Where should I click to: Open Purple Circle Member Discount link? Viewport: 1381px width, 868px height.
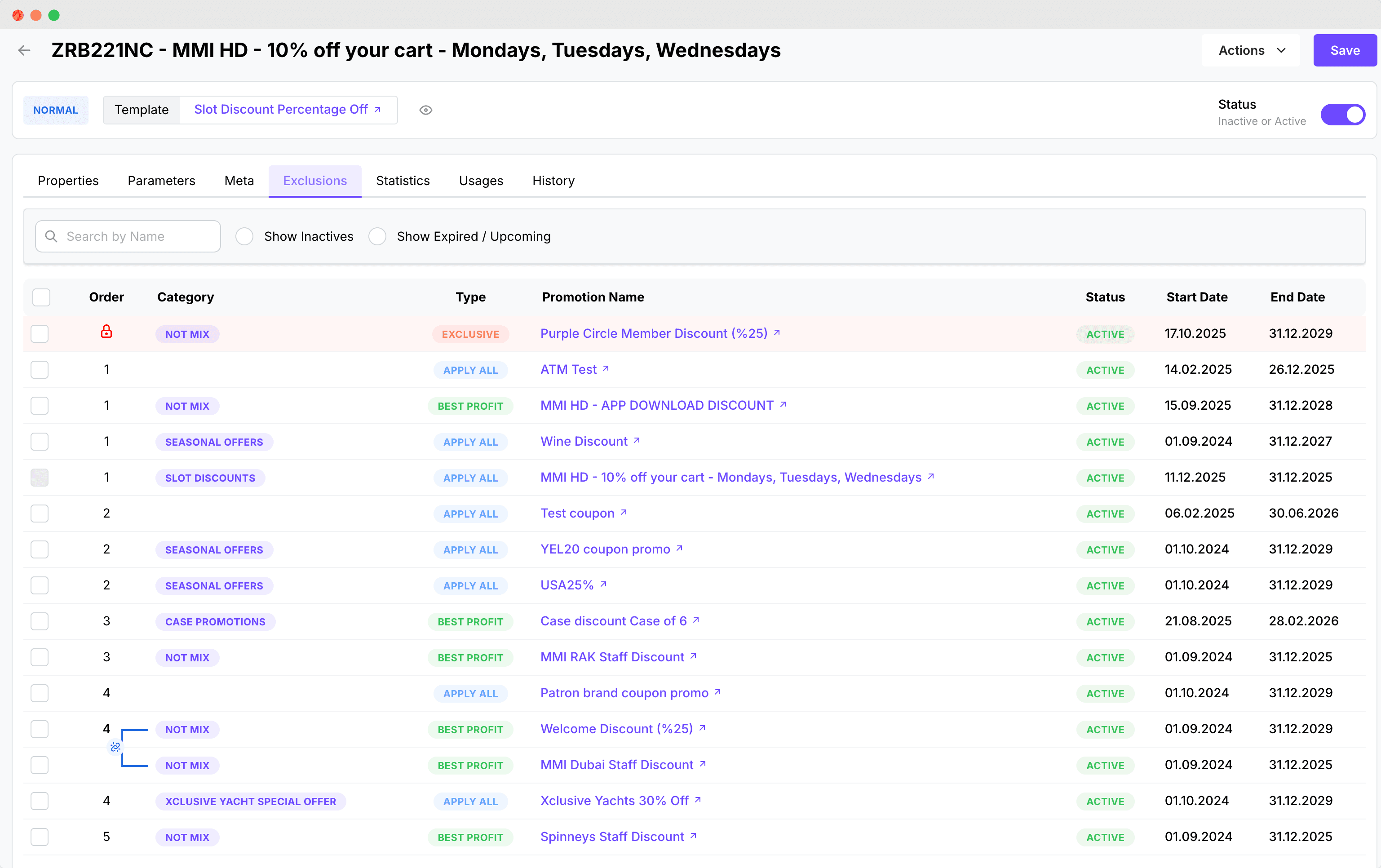click(x=654, y=333)
